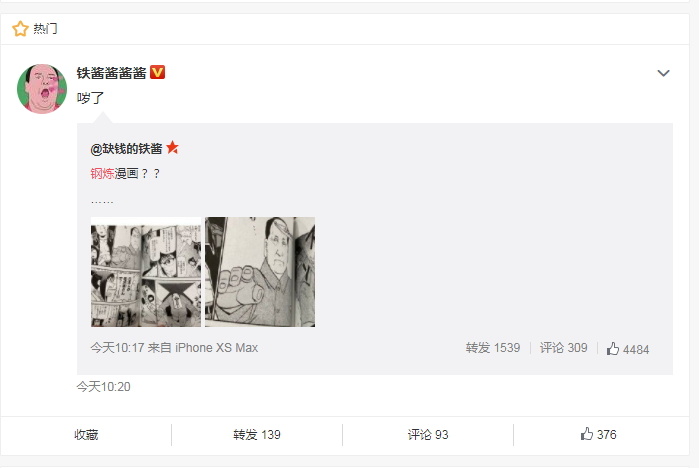Click the 热门 star icon

coord(20,29)
